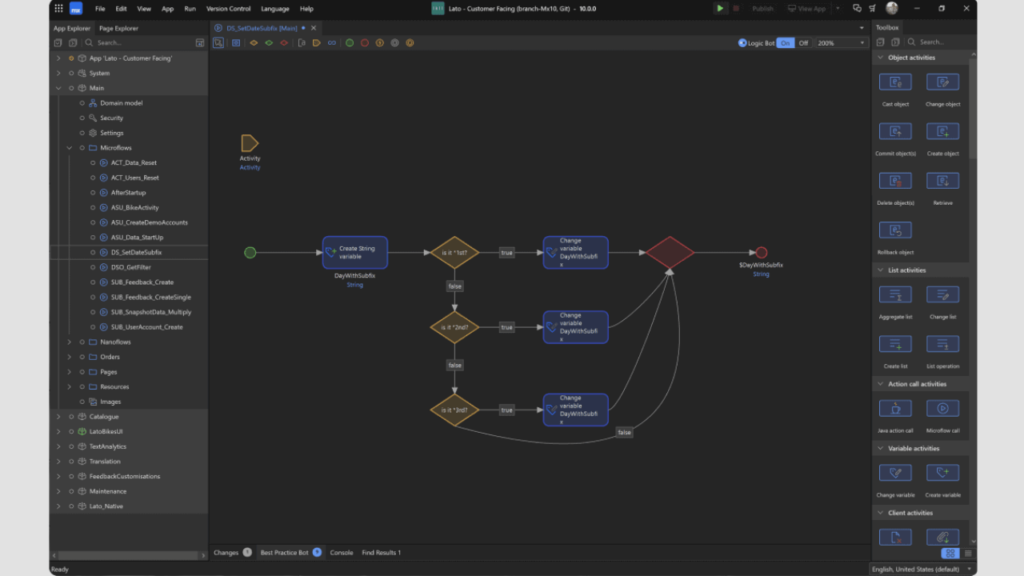Image resolution: width=1024 pixels, height=576 pixels.
Task: Click the yellow Decision toolbar icon
Action: 254,43
